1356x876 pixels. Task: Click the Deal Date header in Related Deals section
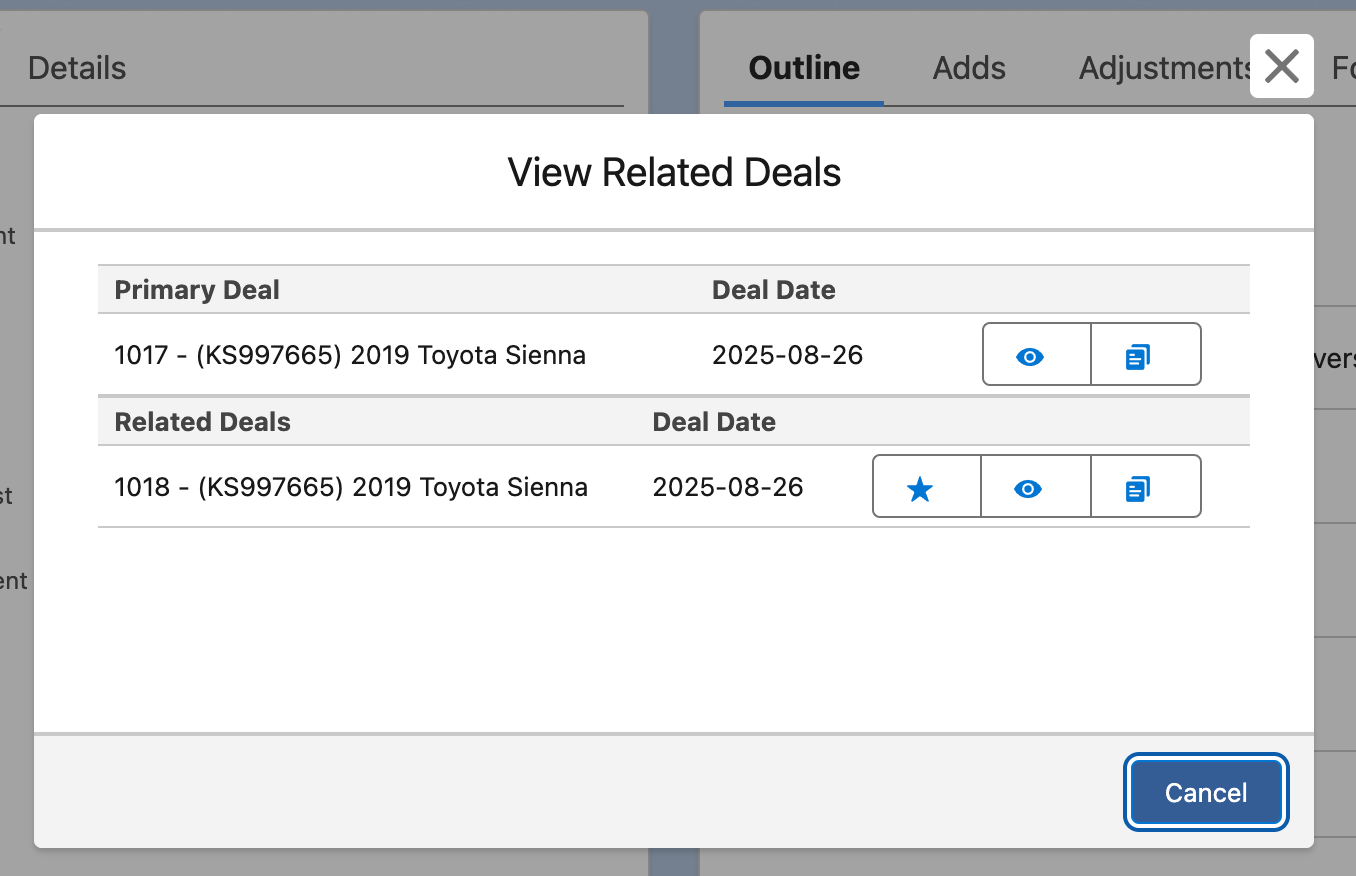(x=714, y=422)
